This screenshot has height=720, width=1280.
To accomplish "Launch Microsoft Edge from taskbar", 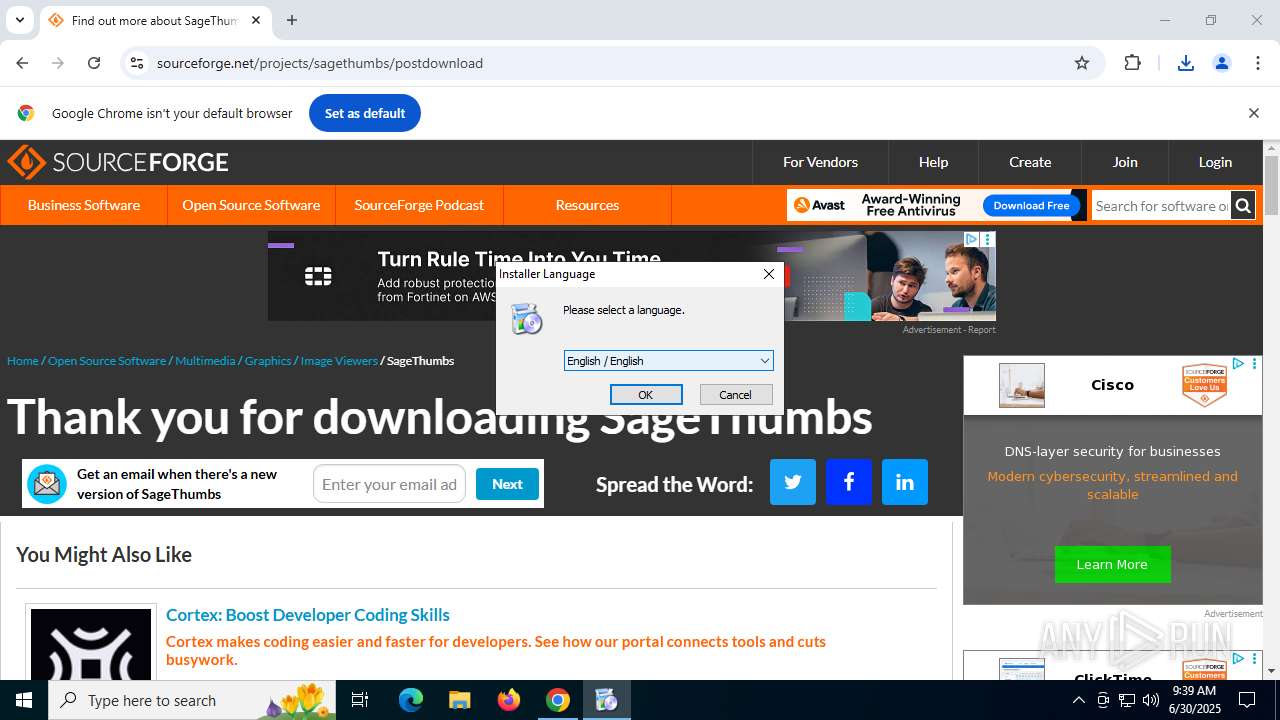I will [411, 700].
